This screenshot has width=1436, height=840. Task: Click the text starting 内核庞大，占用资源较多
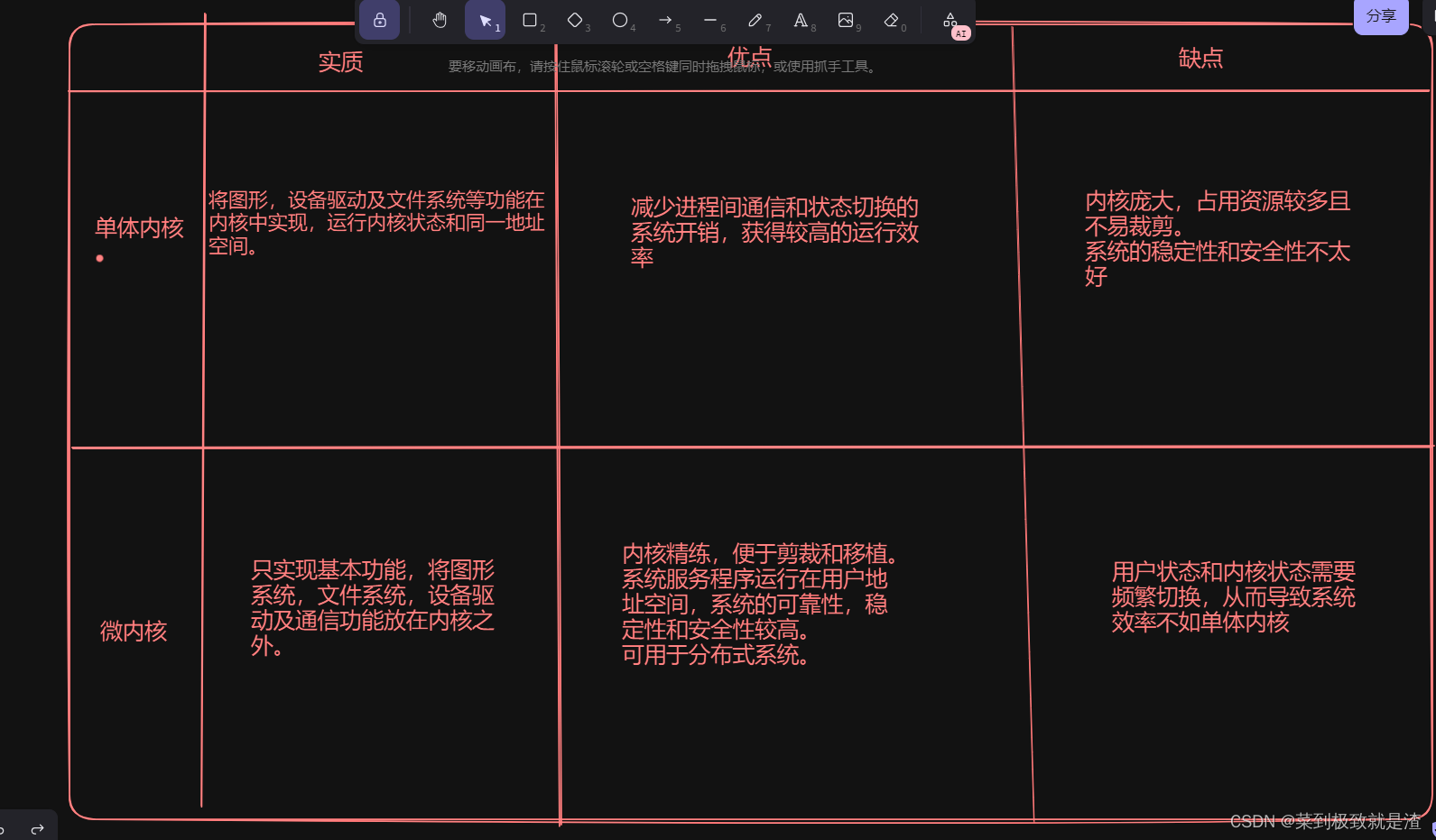[1217, 239]
